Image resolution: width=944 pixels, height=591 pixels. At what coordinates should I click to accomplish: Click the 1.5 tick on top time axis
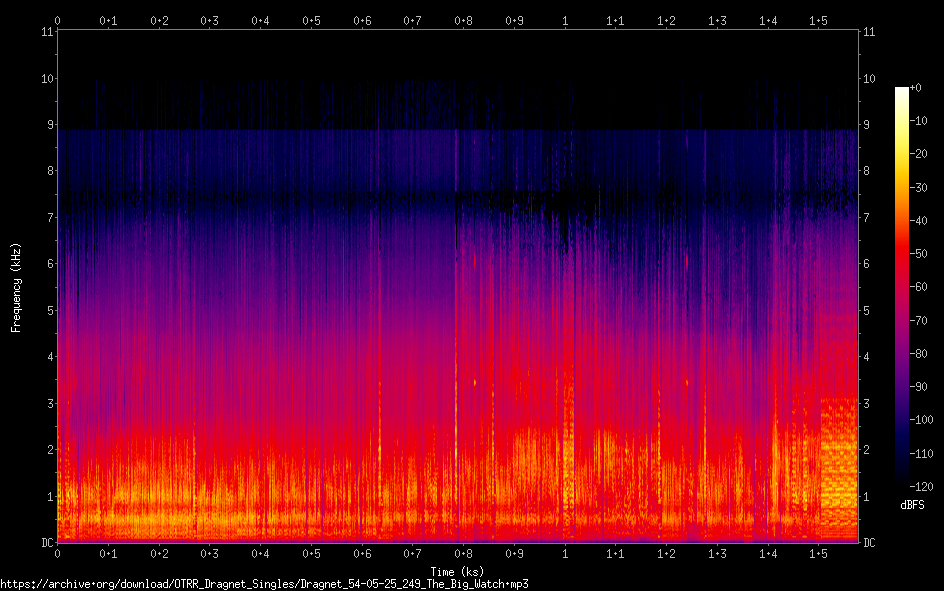tap(818, 20)
